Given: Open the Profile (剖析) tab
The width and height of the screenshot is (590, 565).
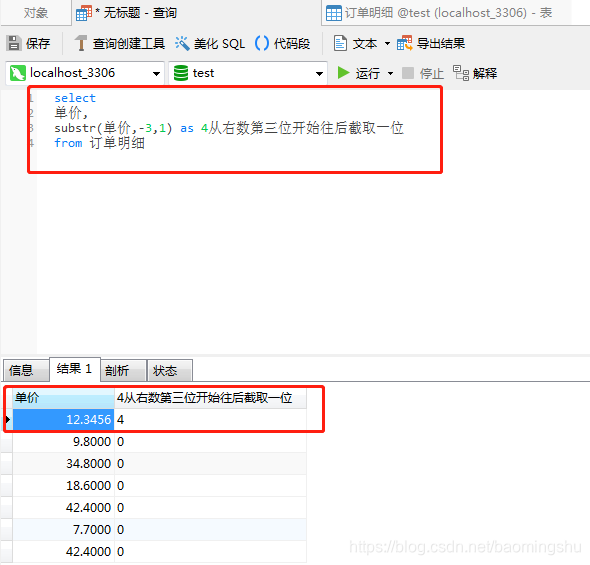Looking at the screenshot, I should pos(123,371).
